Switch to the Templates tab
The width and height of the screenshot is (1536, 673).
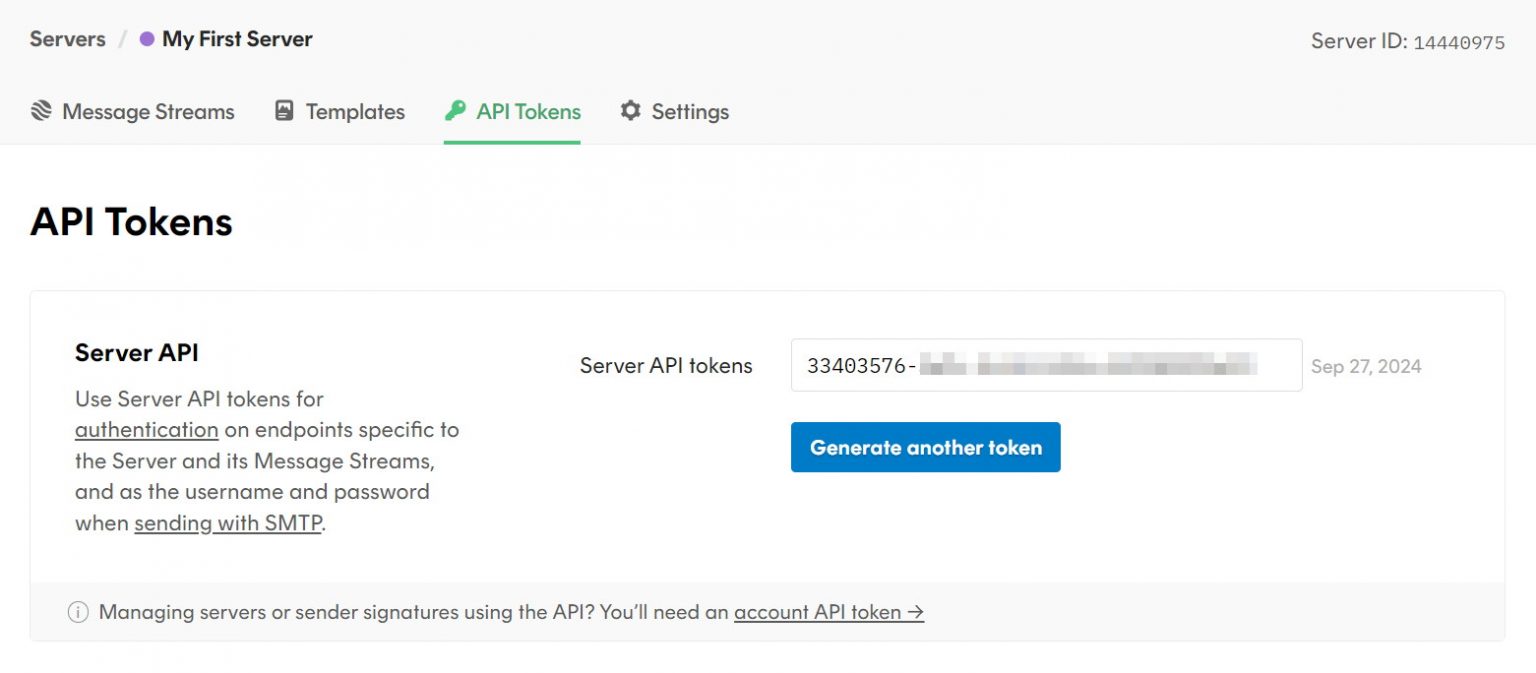355,111
